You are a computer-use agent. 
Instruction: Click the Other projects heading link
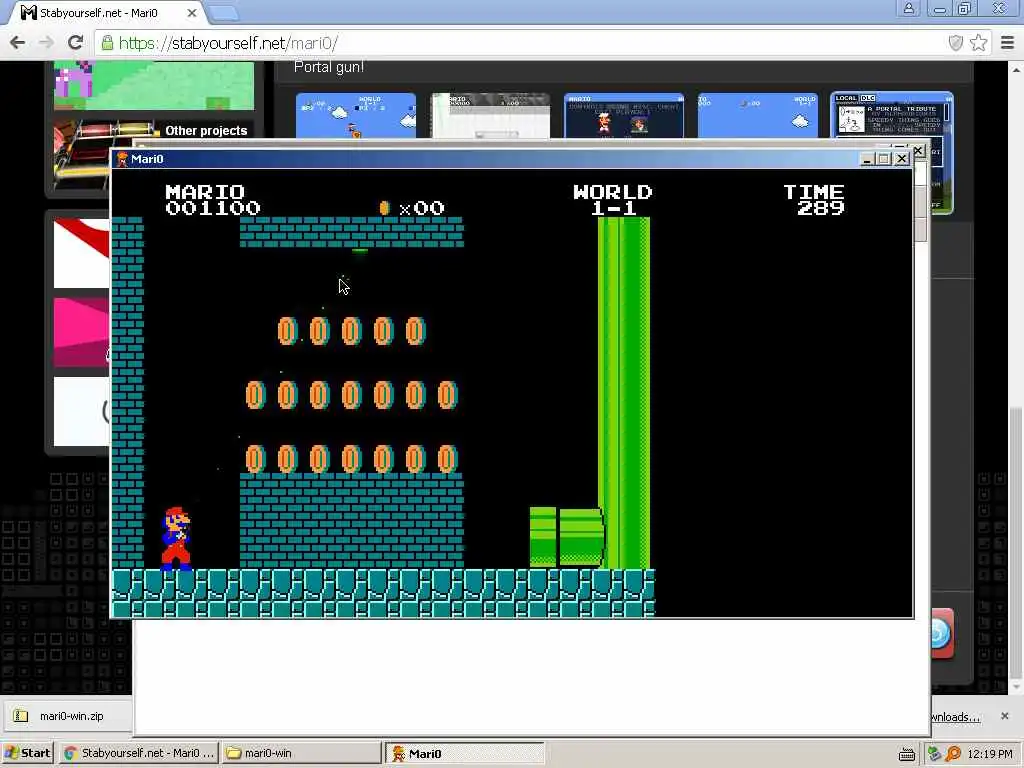(206, 131)
